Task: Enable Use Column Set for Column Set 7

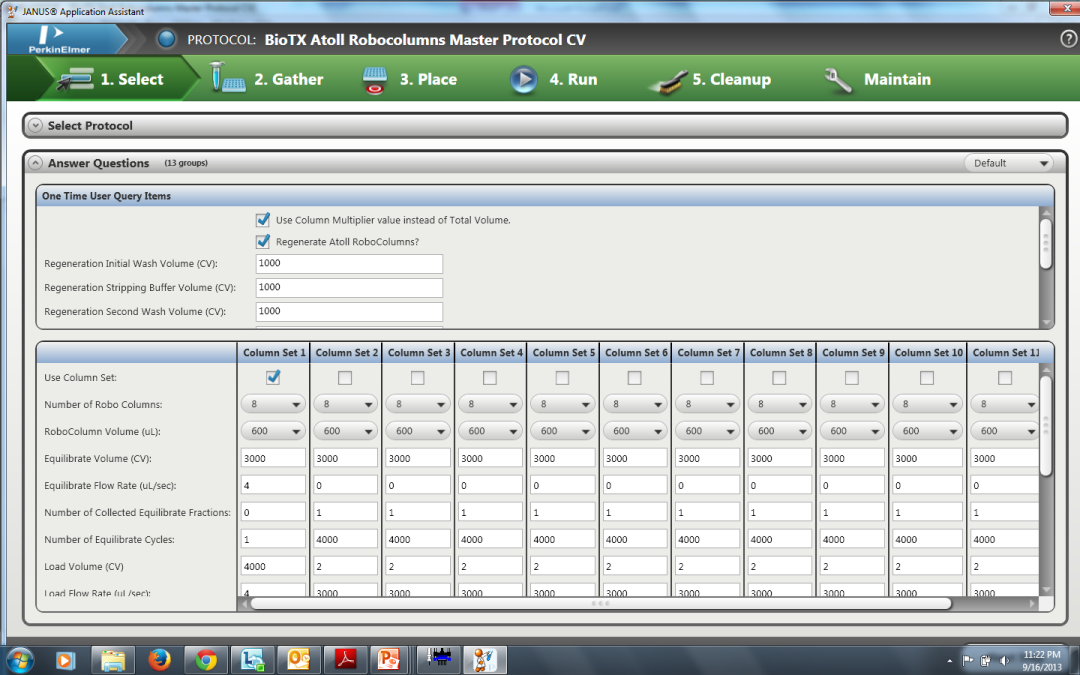Action: [707, 378]
